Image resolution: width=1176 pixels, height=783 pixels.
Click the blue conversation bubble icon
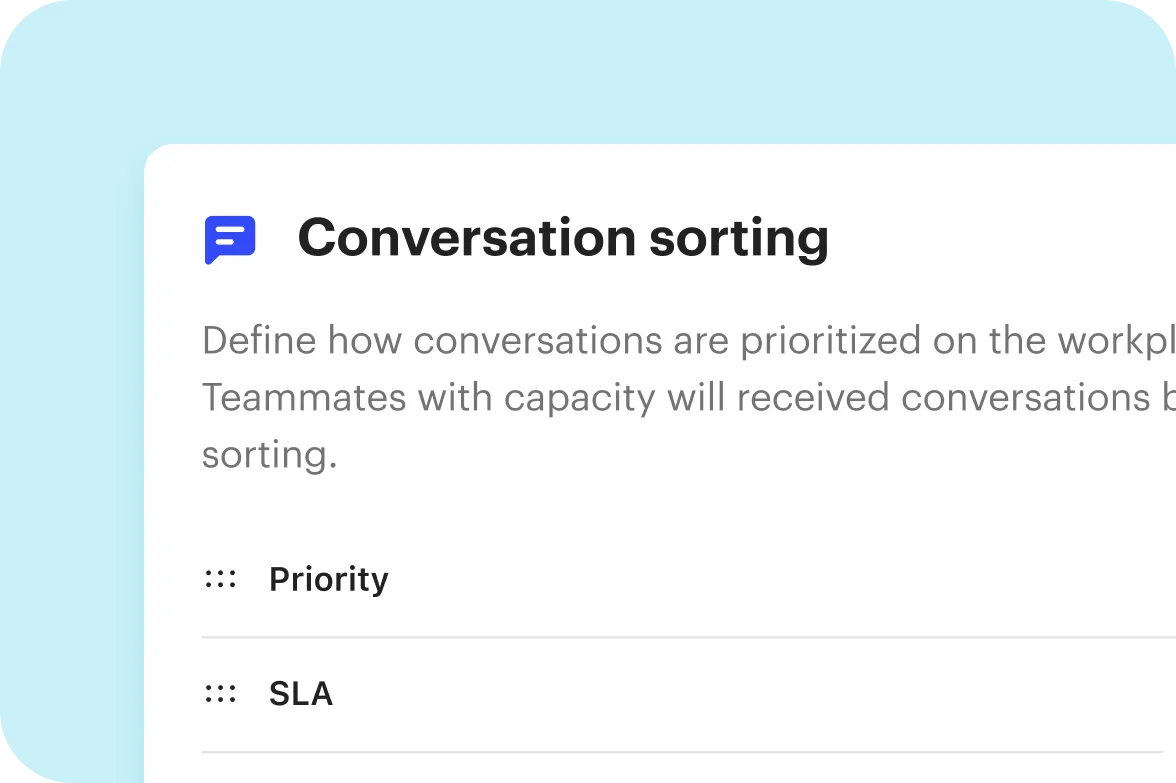pos(230,240)
